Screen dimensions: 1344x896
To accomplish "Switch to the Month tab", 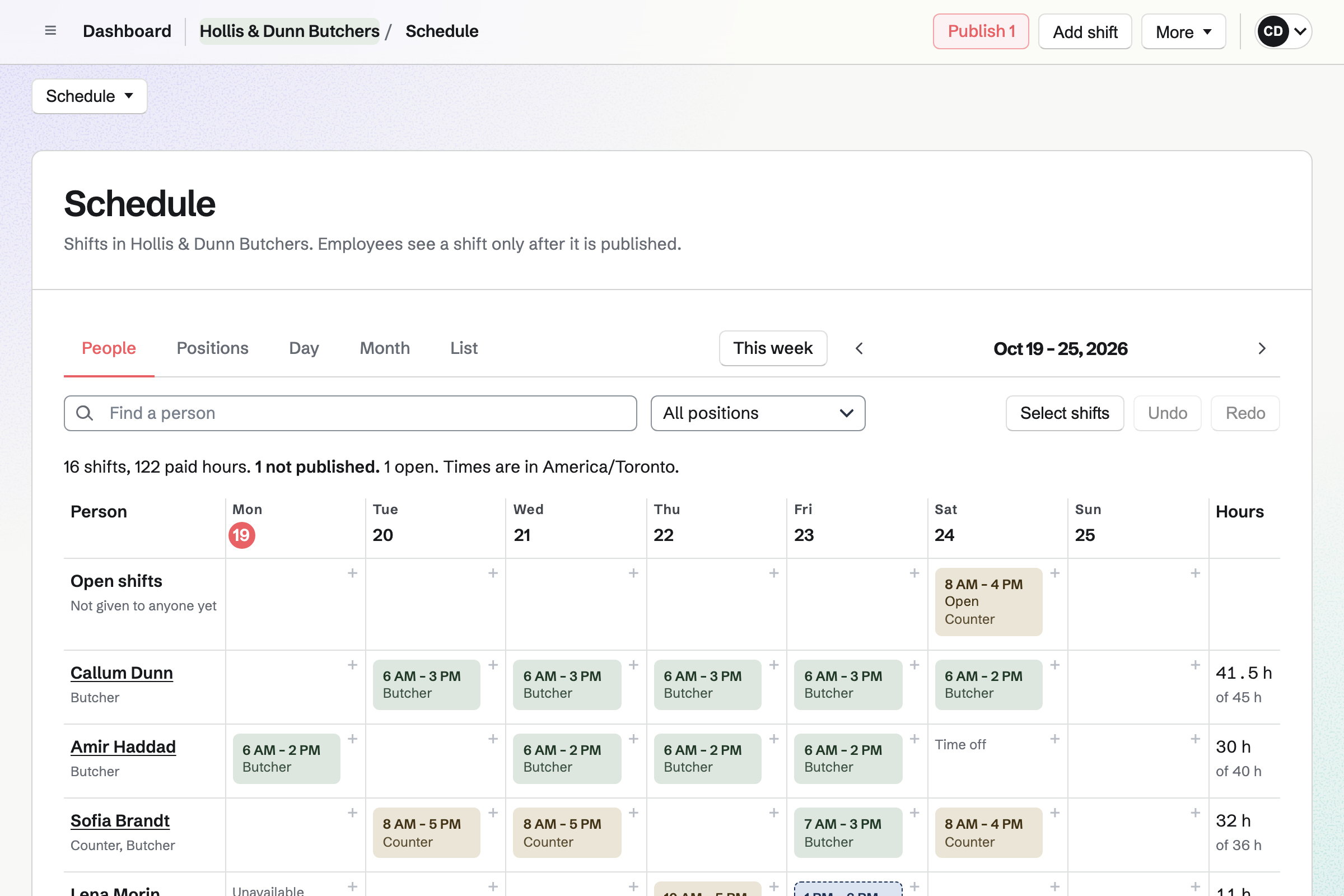I will (385, 348).
